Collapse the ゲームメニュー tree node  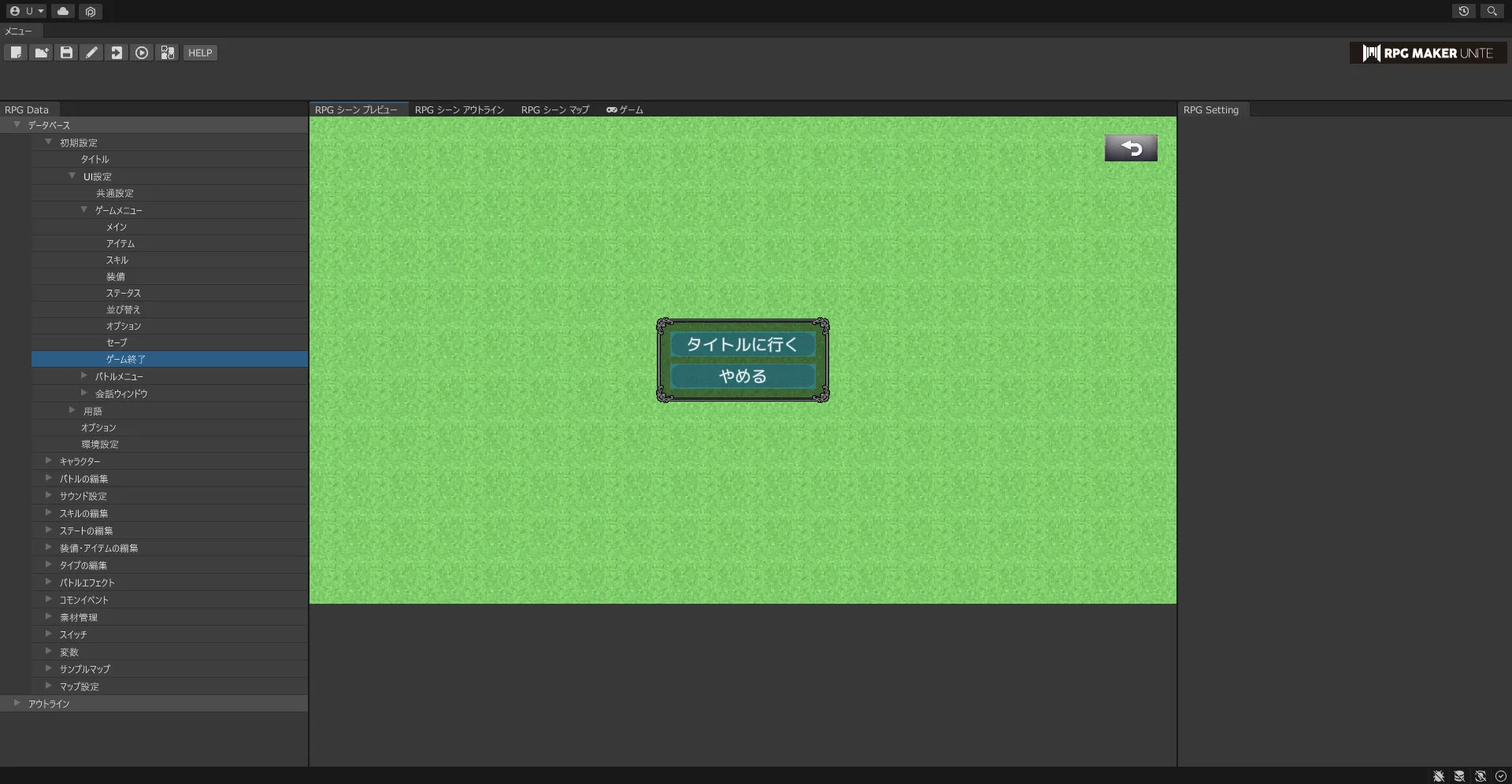(84, 209)
